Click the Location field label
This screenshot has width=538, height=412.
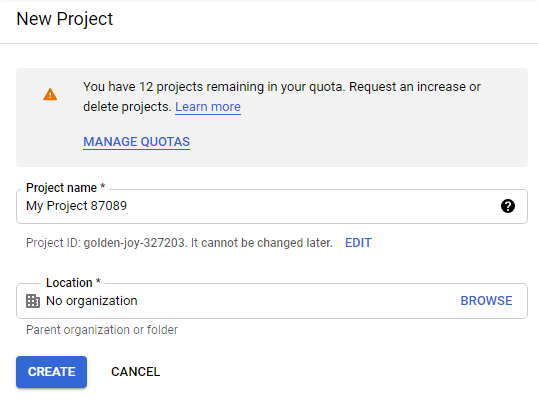pyautogui.click(x=73, y=283)
